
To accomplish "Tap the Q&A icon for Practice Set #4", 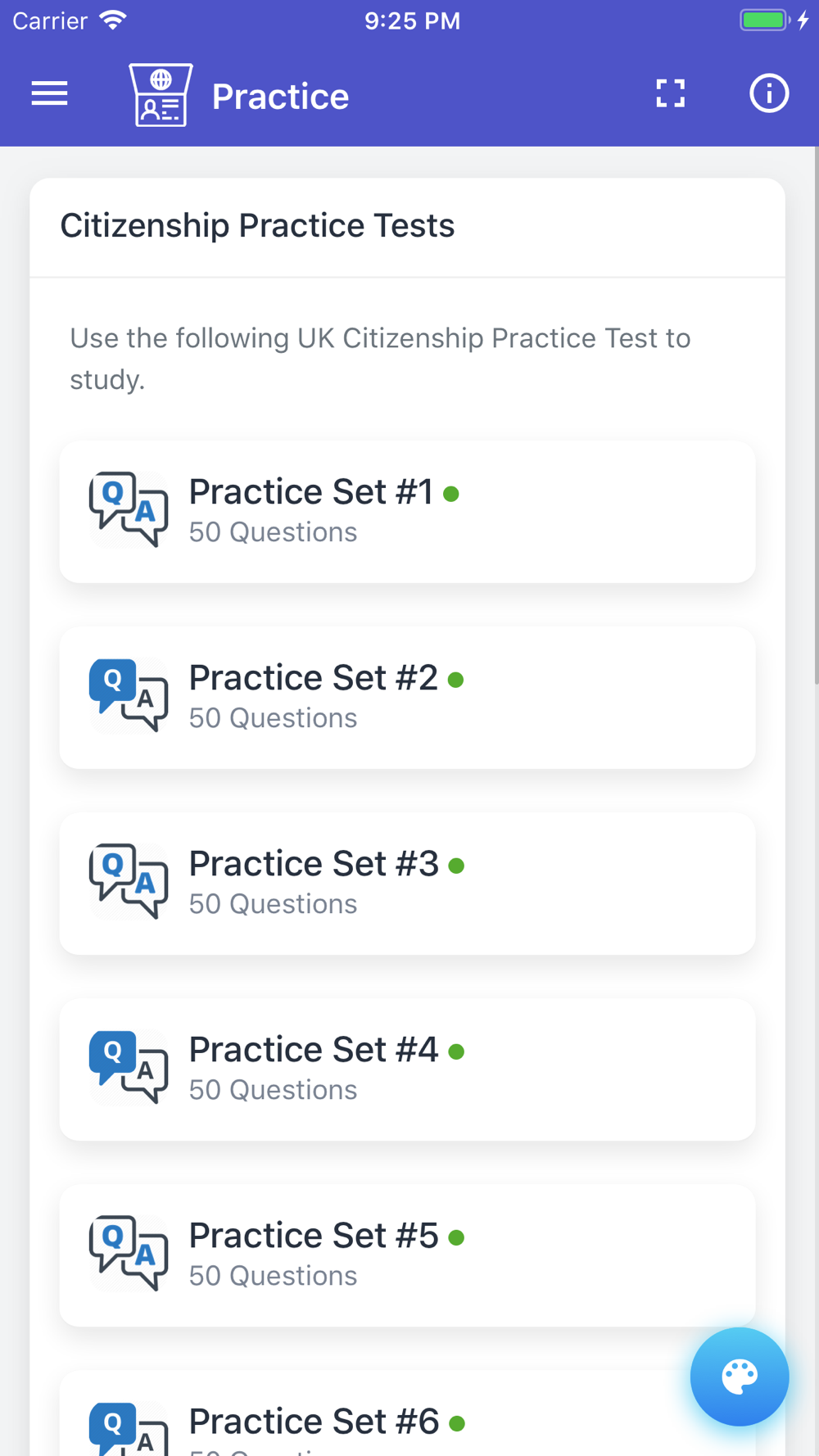I will coord(129,1067).
